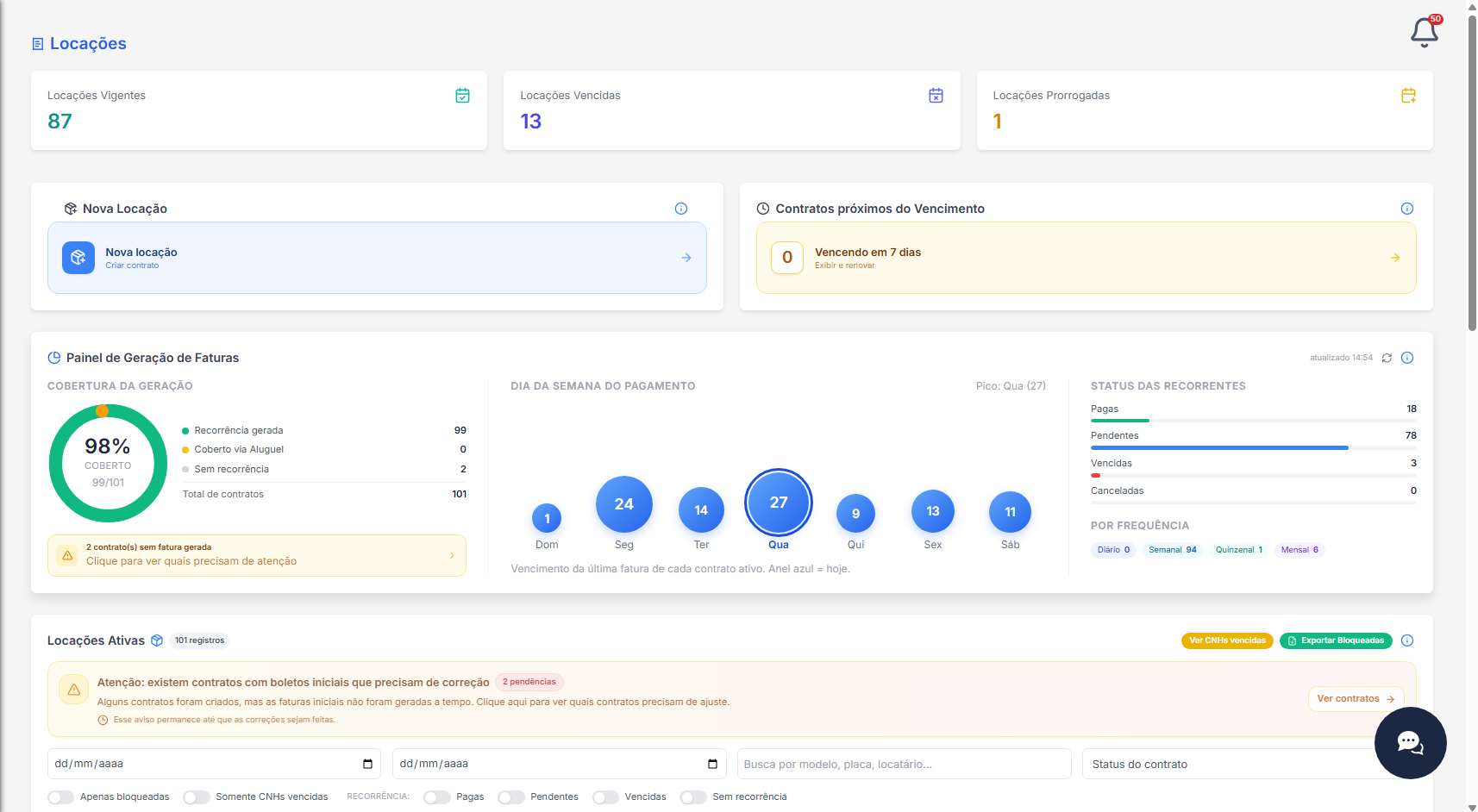Screen dimensions: 1478x812
Task: Open info icon in Nova Locação card
Action: tap(681, 209)
